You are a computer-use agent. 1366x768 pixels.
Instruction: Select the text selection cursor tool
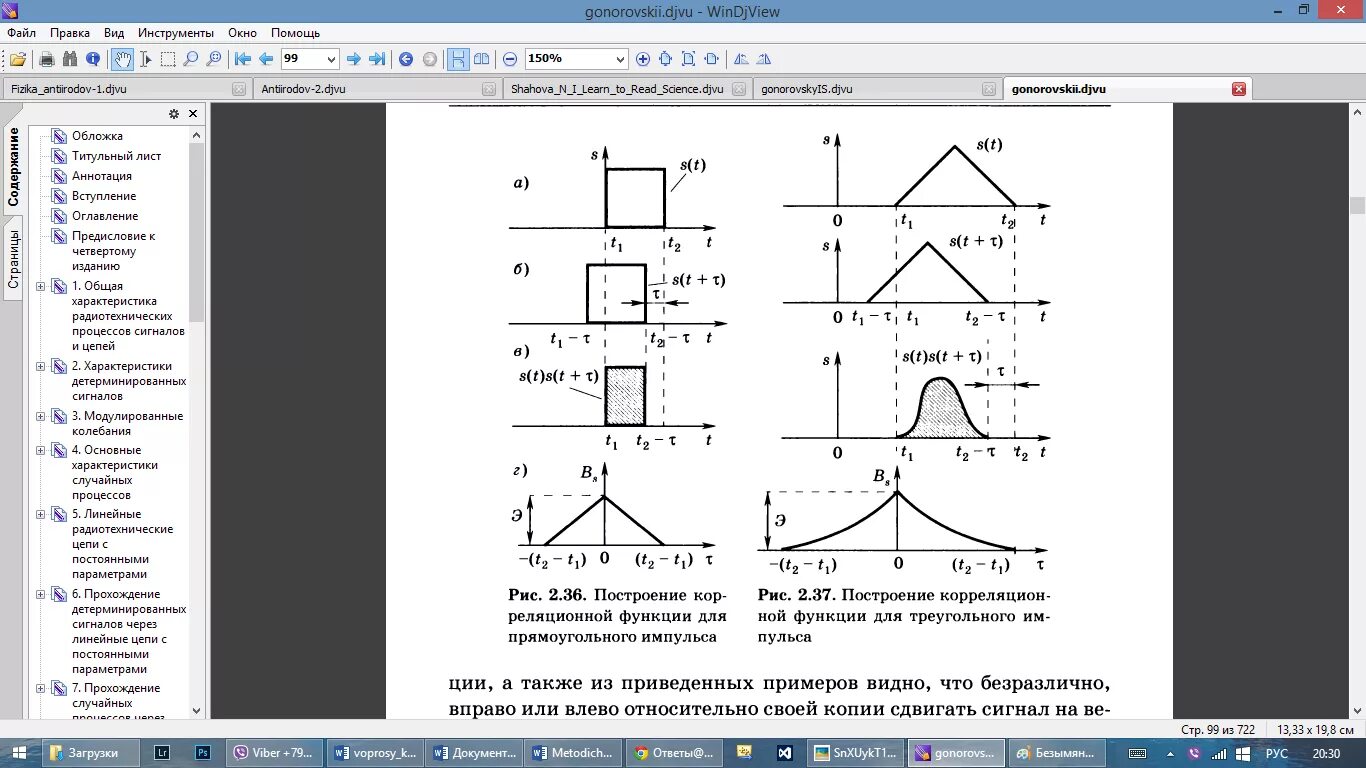click(x=145, y=59)
